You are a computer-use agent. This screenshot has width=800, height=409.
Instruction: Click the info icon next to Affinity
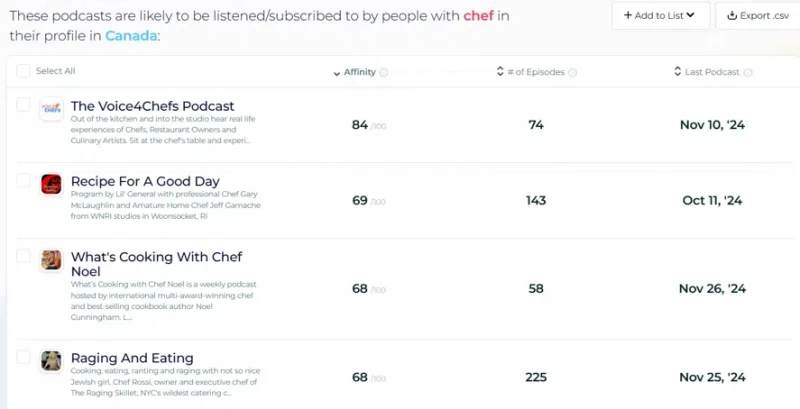coord(384,72)
